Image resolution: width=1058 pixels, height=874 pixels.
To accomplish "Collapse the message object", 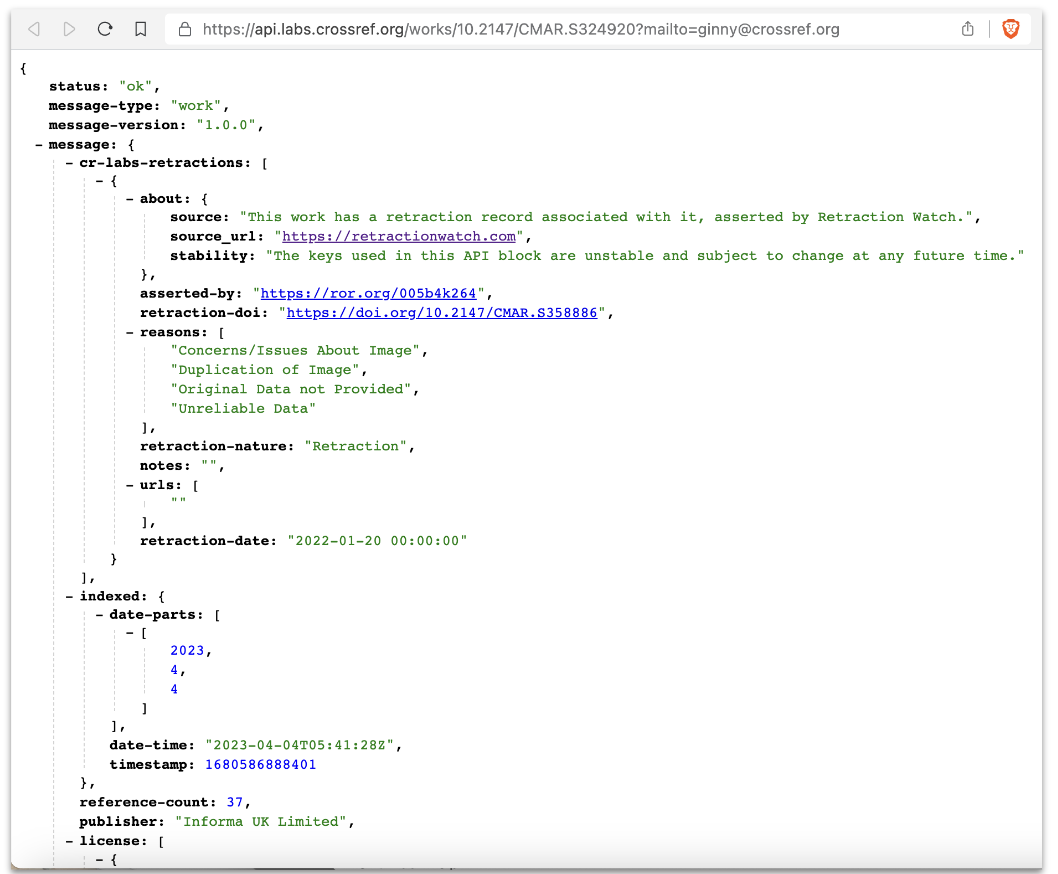I will click(38, 143).
